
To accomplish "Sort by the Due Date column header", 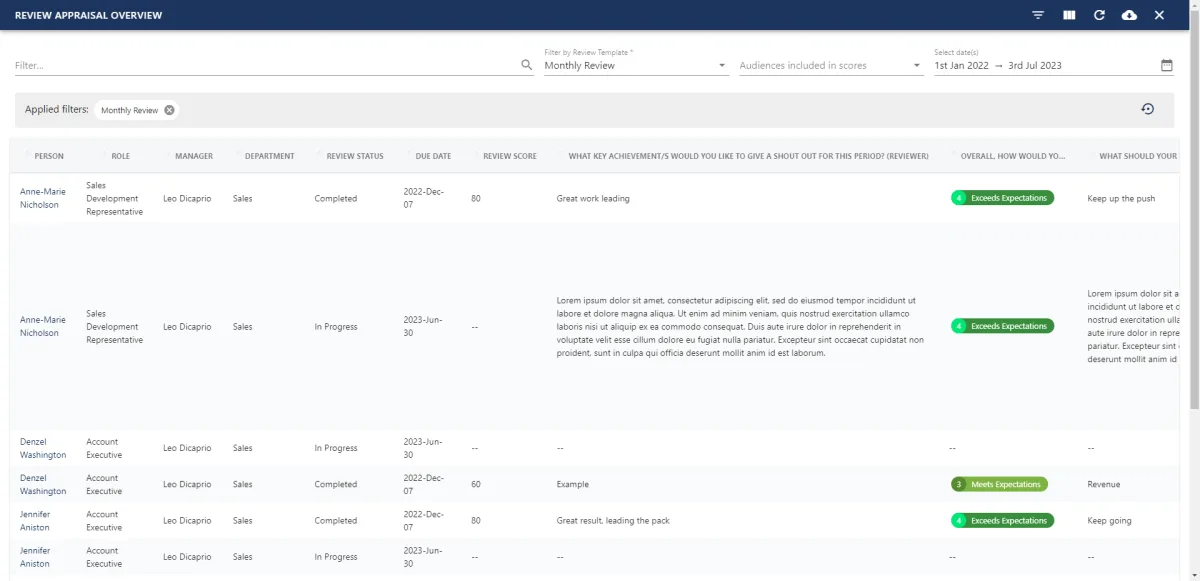I will click(x=433, y=156).
